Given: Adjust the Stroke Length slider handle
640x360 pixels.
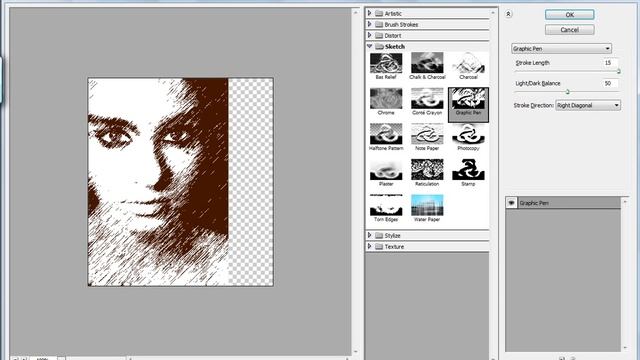Looking at the screenshot, I should point(618,71).
